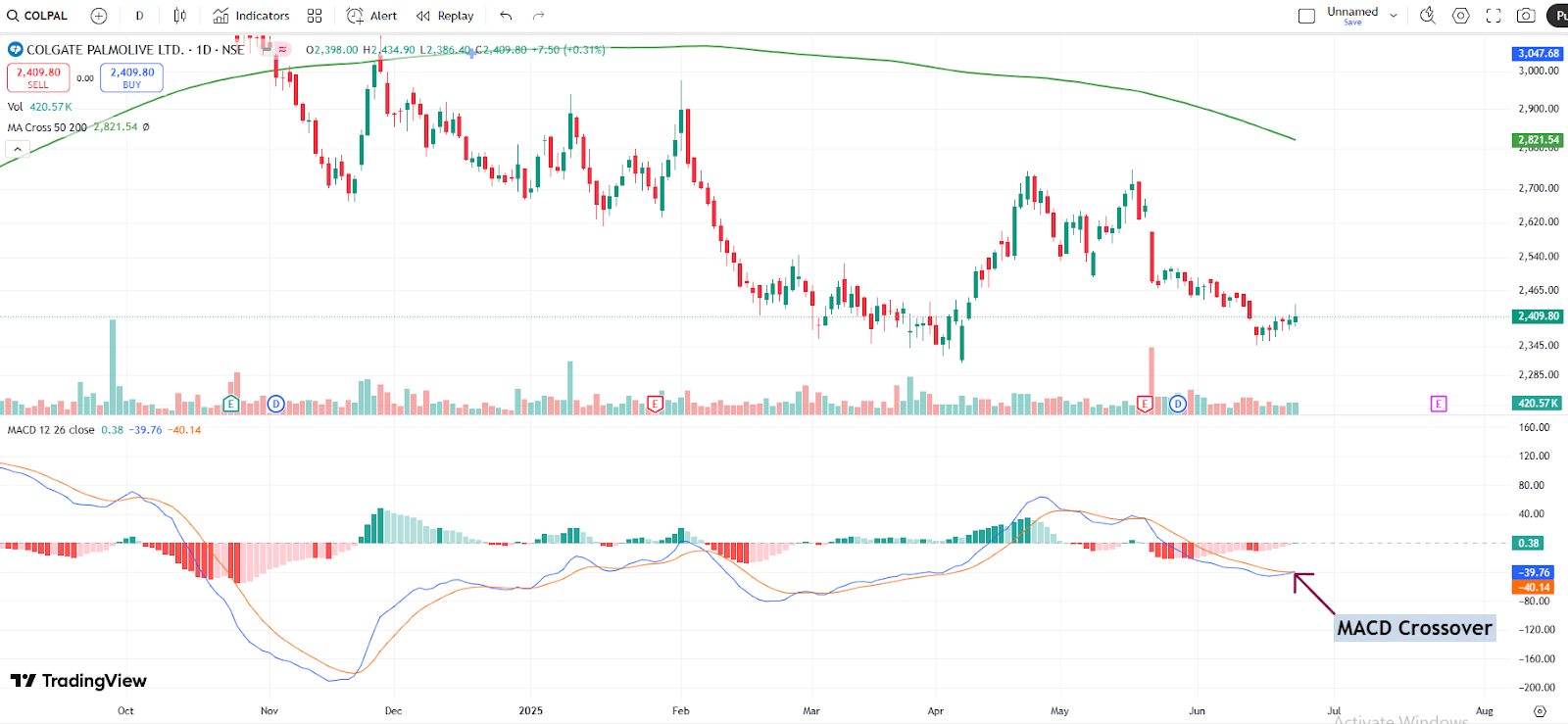Click the Aug label on time axis
1568x724 pixels.
(1485, 711)
